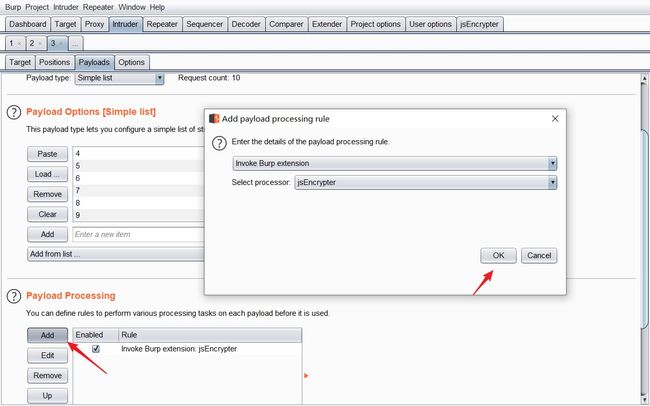Image resolution: width=650 pixels, height=406 pixels.
Task: Add a new Intruder tab with the ... tab
Action: [75, 44]
